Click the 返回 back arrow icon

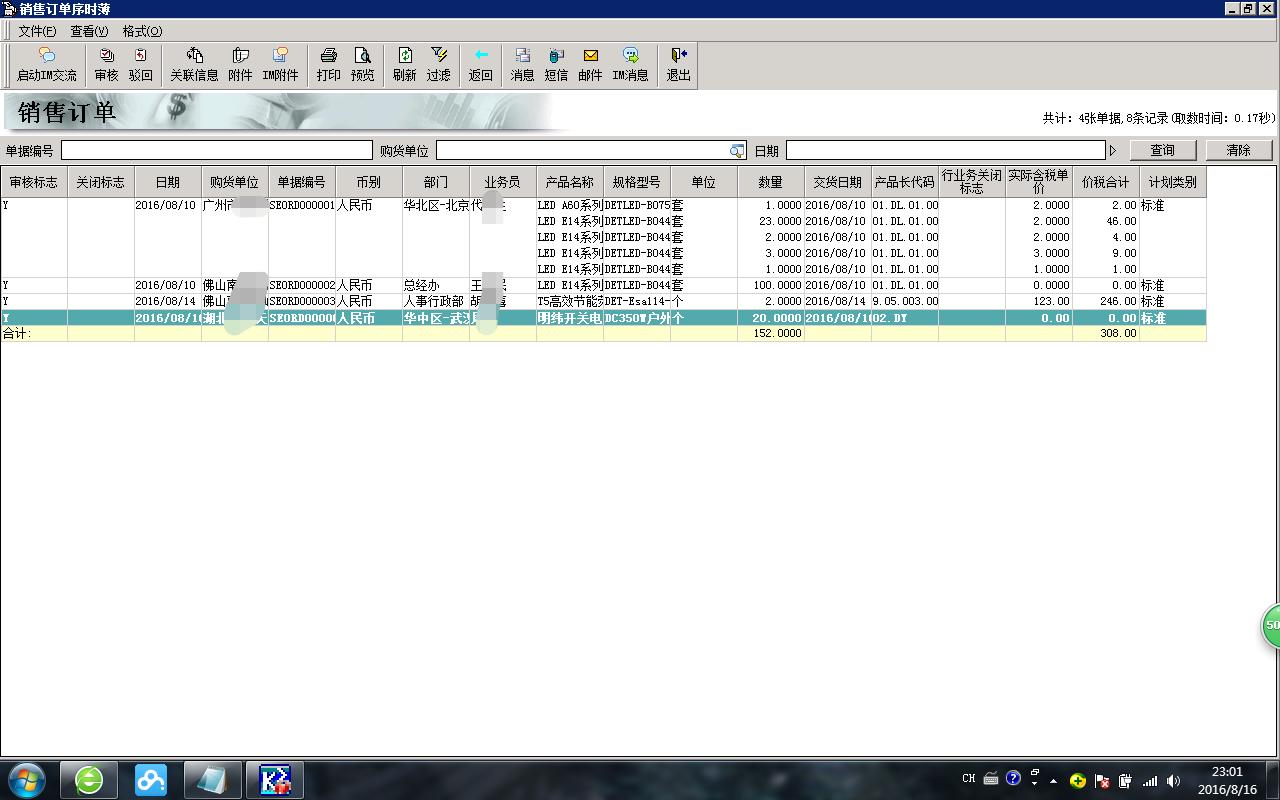(481, 64)
